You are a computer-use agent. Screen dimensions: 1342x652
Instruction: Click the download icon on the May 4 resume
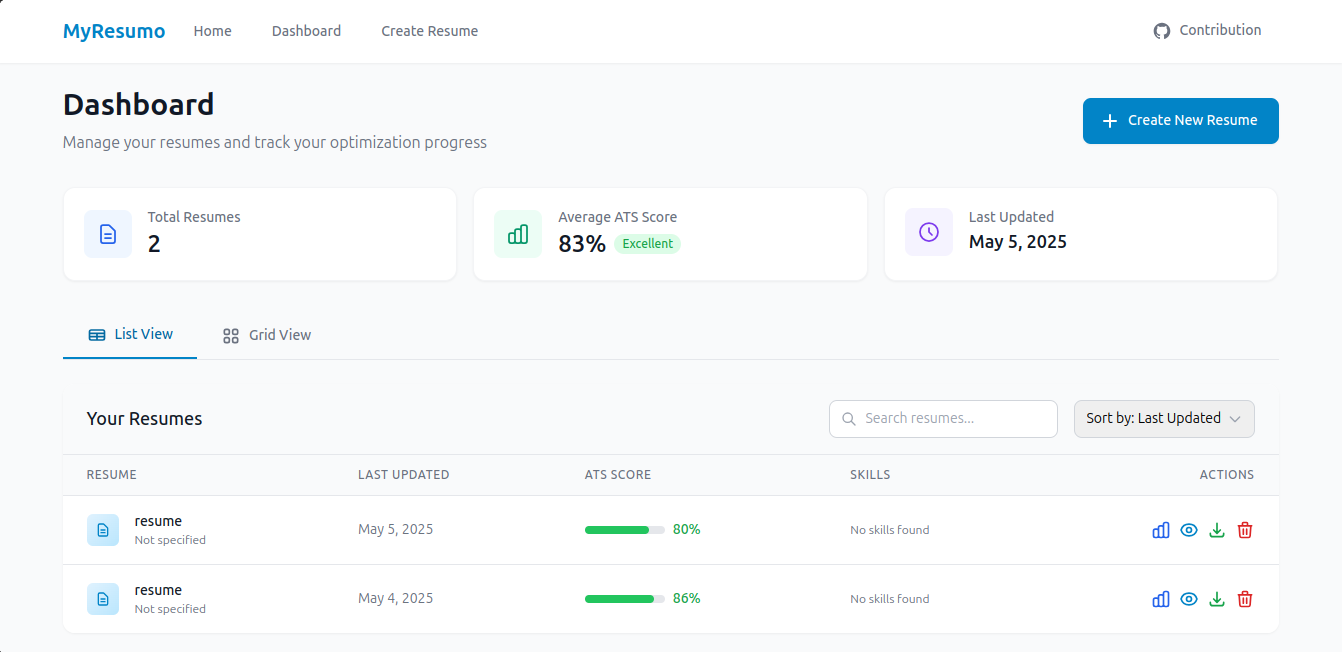[x=1217, y=598]
